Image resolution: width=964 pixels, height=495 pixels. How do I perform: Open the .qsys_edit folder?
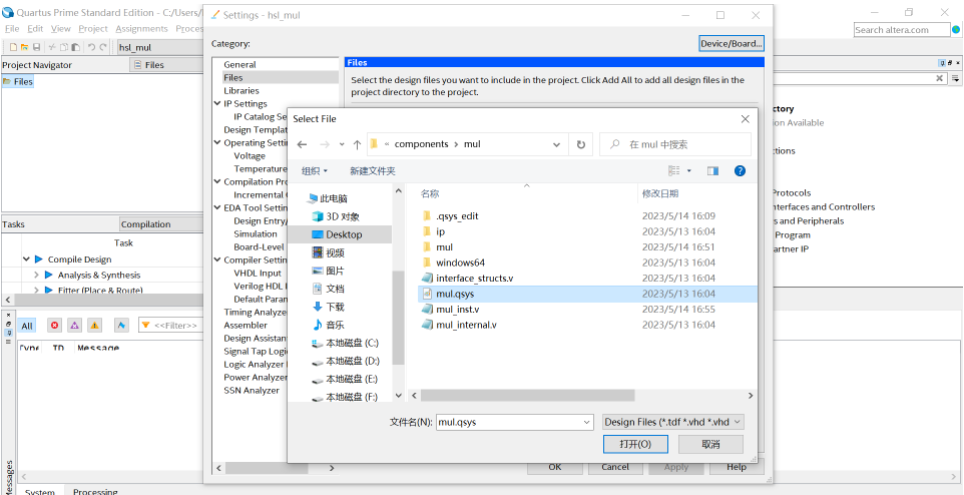[x=451, y=216]
